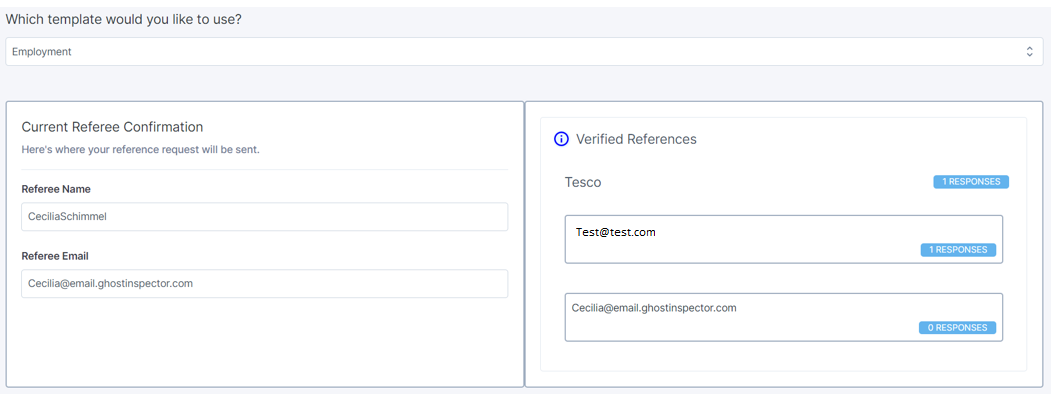The height and width of the screenshot is (394, 1054).
Task: Open the Employment template dropdown
Action: point(524,52)
